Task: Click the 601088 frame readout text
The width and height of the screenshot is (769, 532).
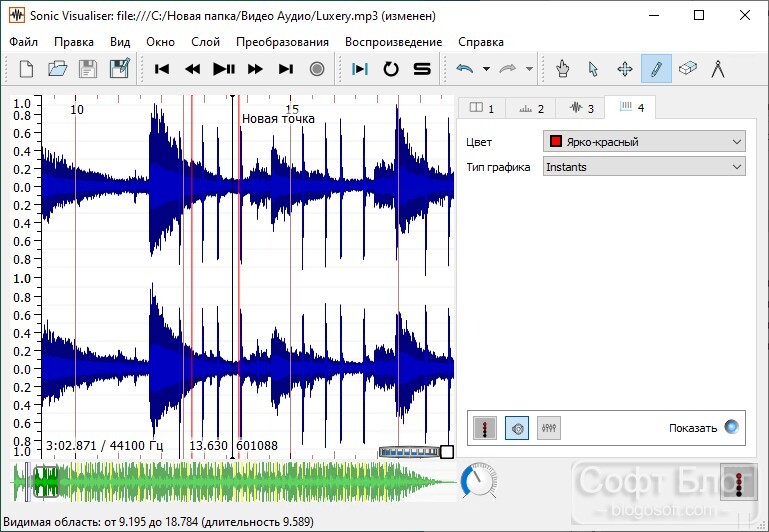Action: (x=257, y=445)
